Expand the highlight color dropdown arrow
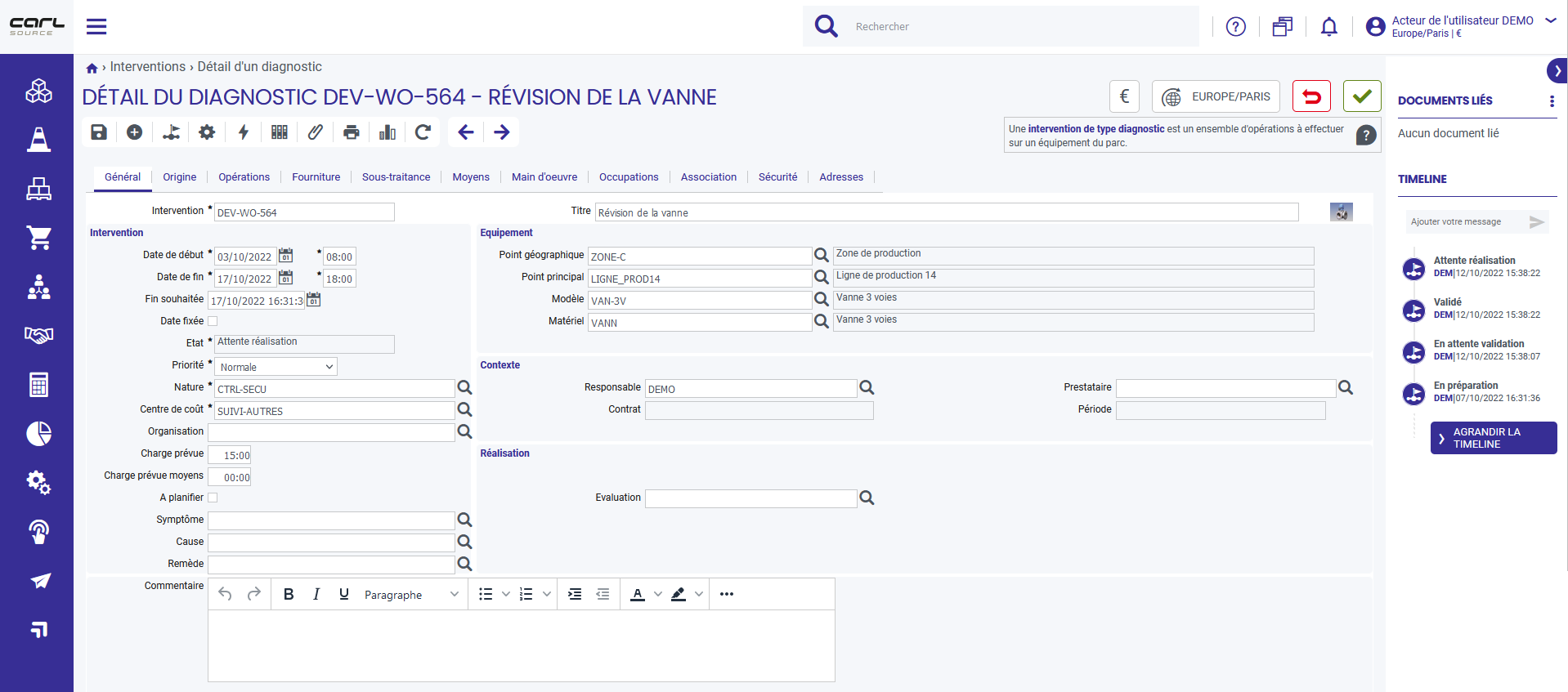The image size is (1568, 692). pyautogui.click(x=699, y=594)
